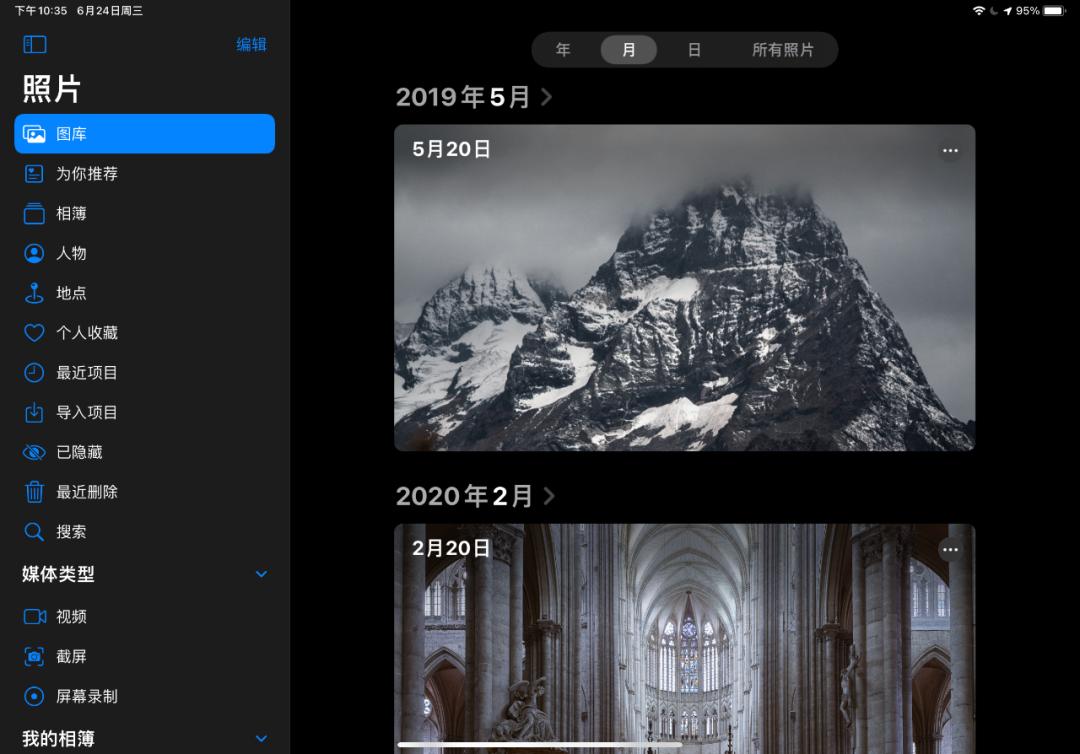
Task: Open the 最近删除 trash icon
Action: (34, 492)
